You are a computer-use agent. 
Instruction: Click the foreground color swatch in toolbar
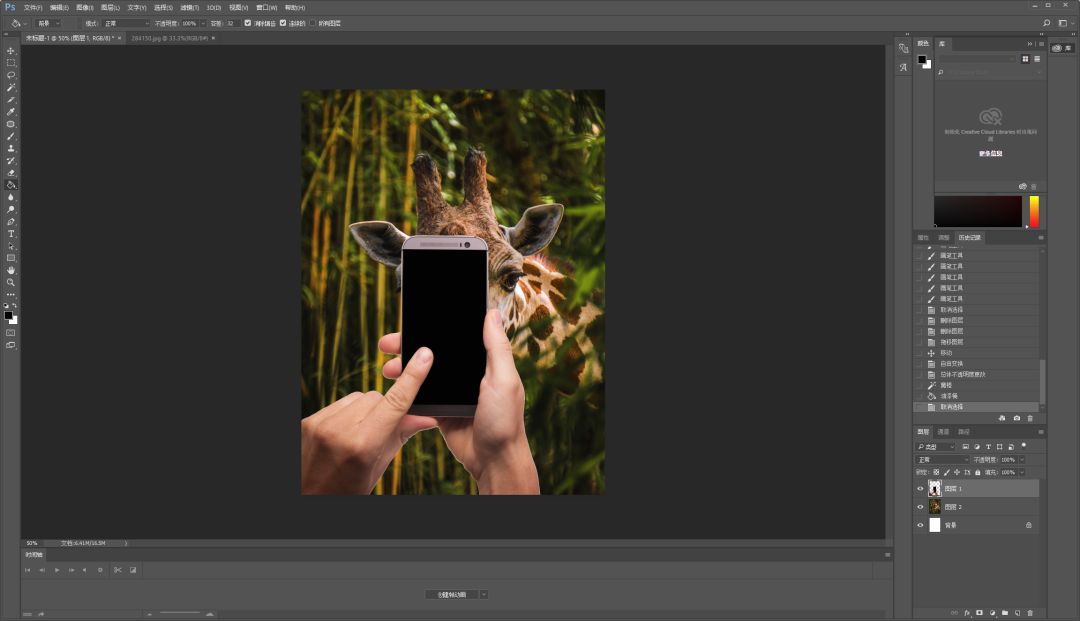click(x=9, y=315)
